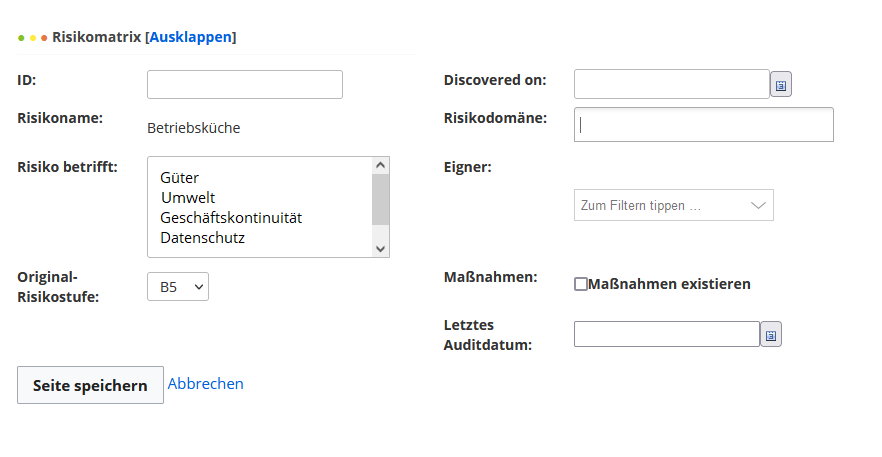Click the Risiko betrifft scrollbar thumb
882x457 pixels.
coord(380,199)
